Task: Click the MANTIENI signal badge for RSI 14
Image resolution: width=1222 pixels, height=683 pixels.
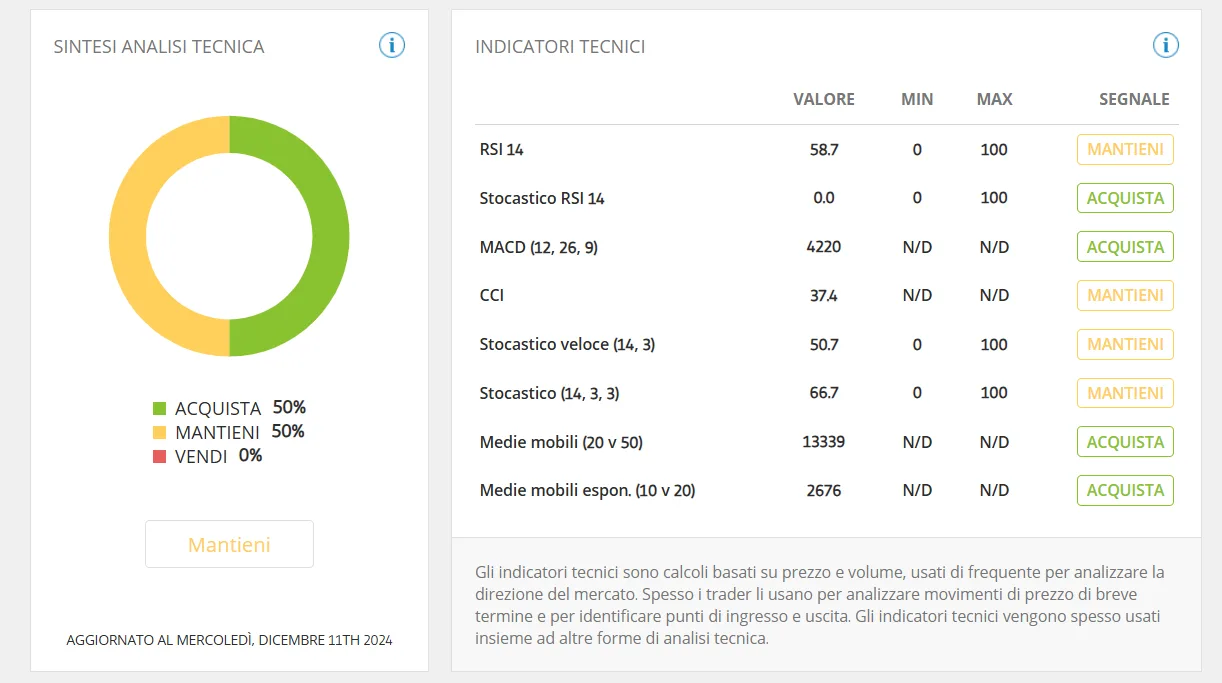Action: coord(1125,149)
